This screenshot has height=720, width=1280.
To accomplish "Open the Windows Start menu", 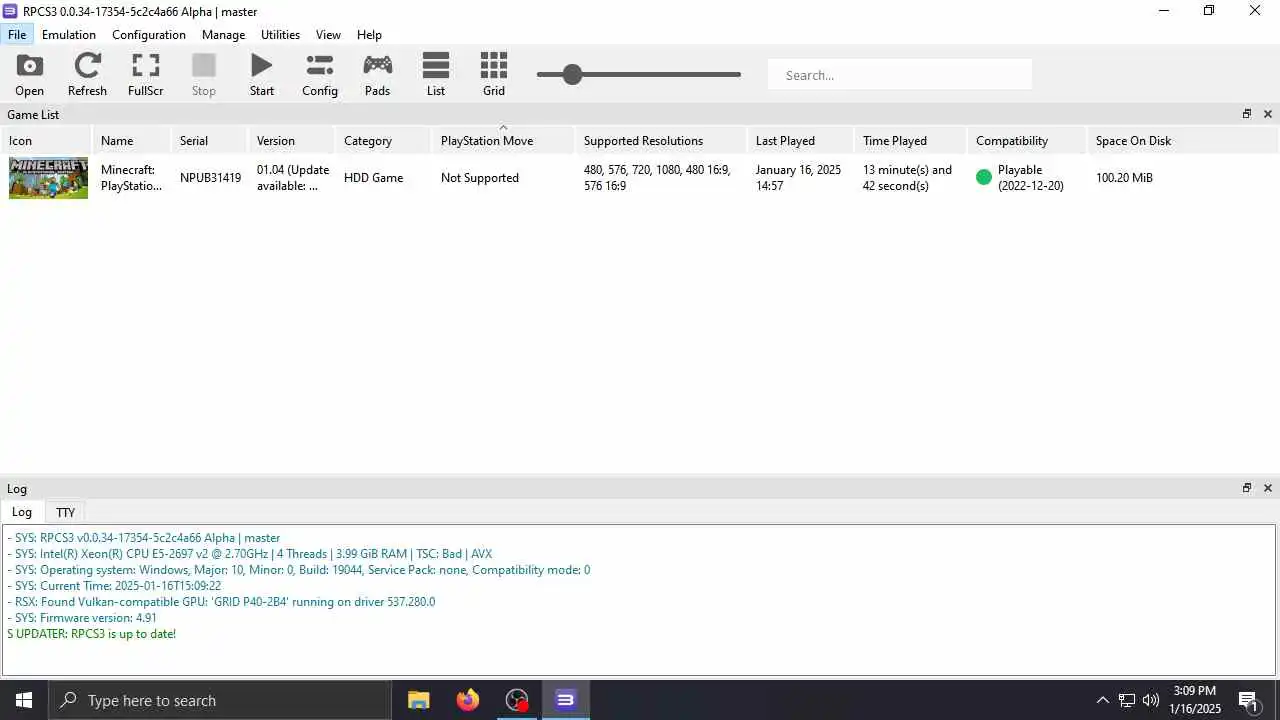I will click(24, 700).
